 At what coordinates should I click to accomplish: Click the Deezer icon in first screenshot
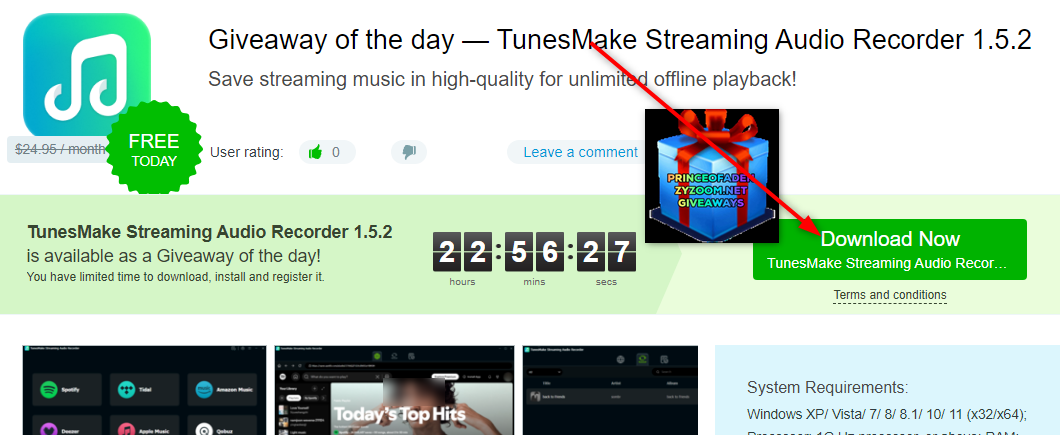pyautogui.click(x=49, y=430)
